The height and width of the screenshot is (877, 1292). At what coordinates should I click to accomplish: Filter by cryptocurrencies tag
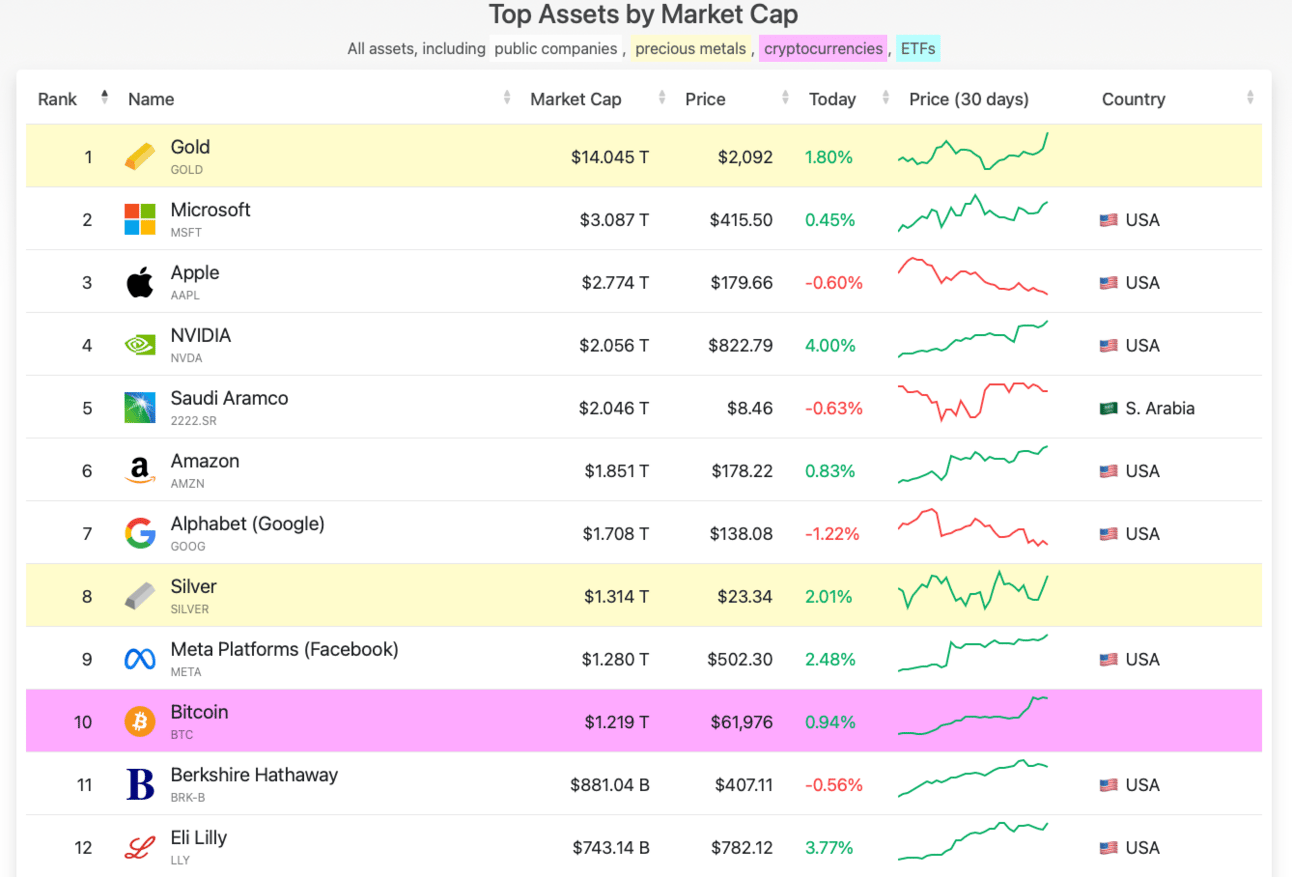tap(823, 48)
